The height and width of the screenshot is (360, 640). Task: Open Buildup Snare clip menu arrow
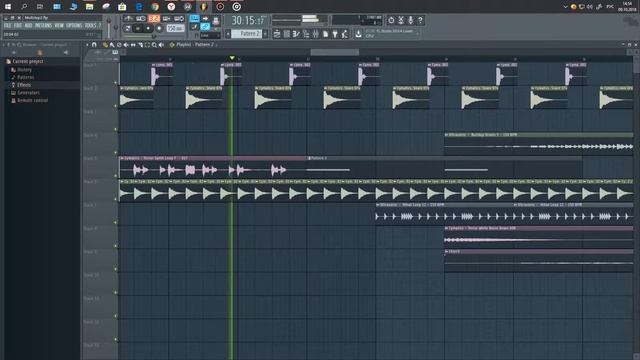coord(447,135)
